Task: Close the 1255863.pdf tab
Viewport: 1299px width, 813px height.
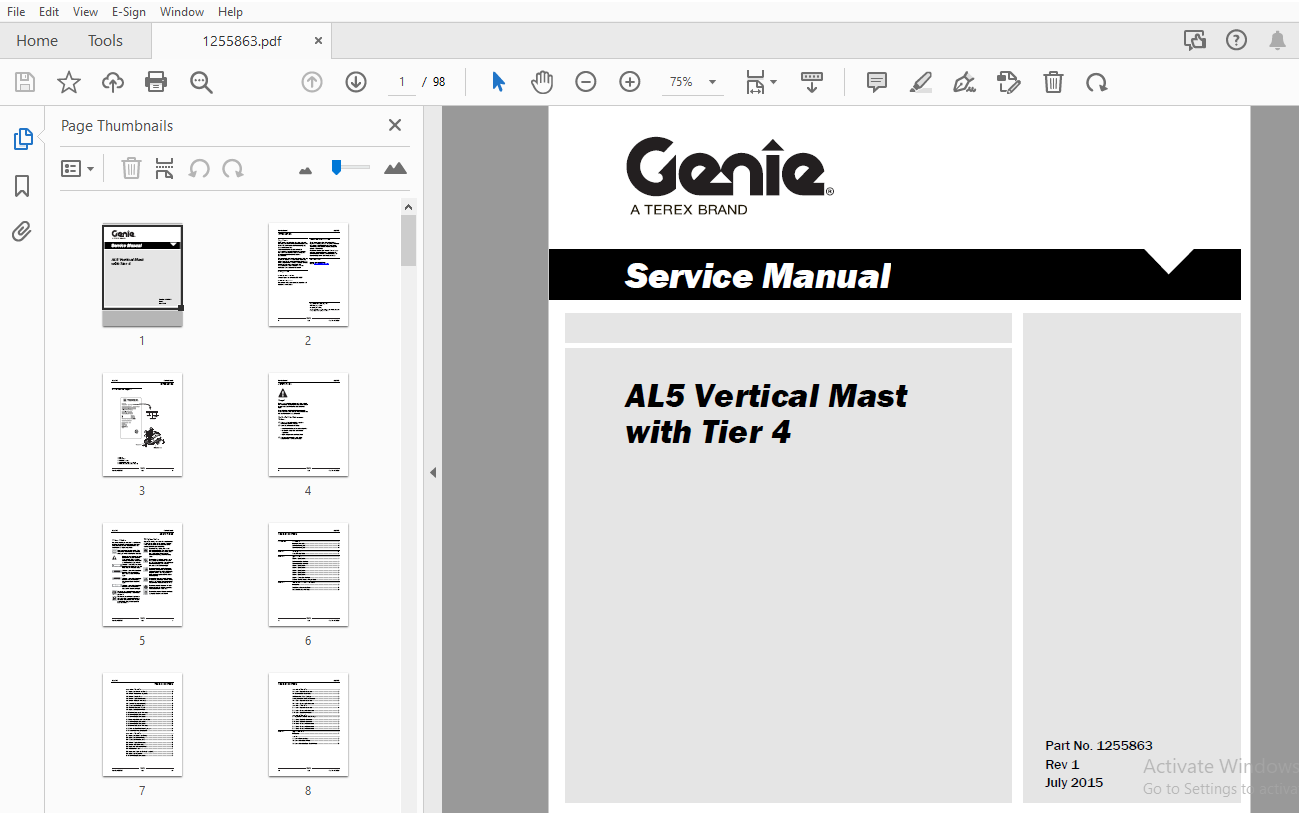Action: pyautogui.click(x=318, y=41)
